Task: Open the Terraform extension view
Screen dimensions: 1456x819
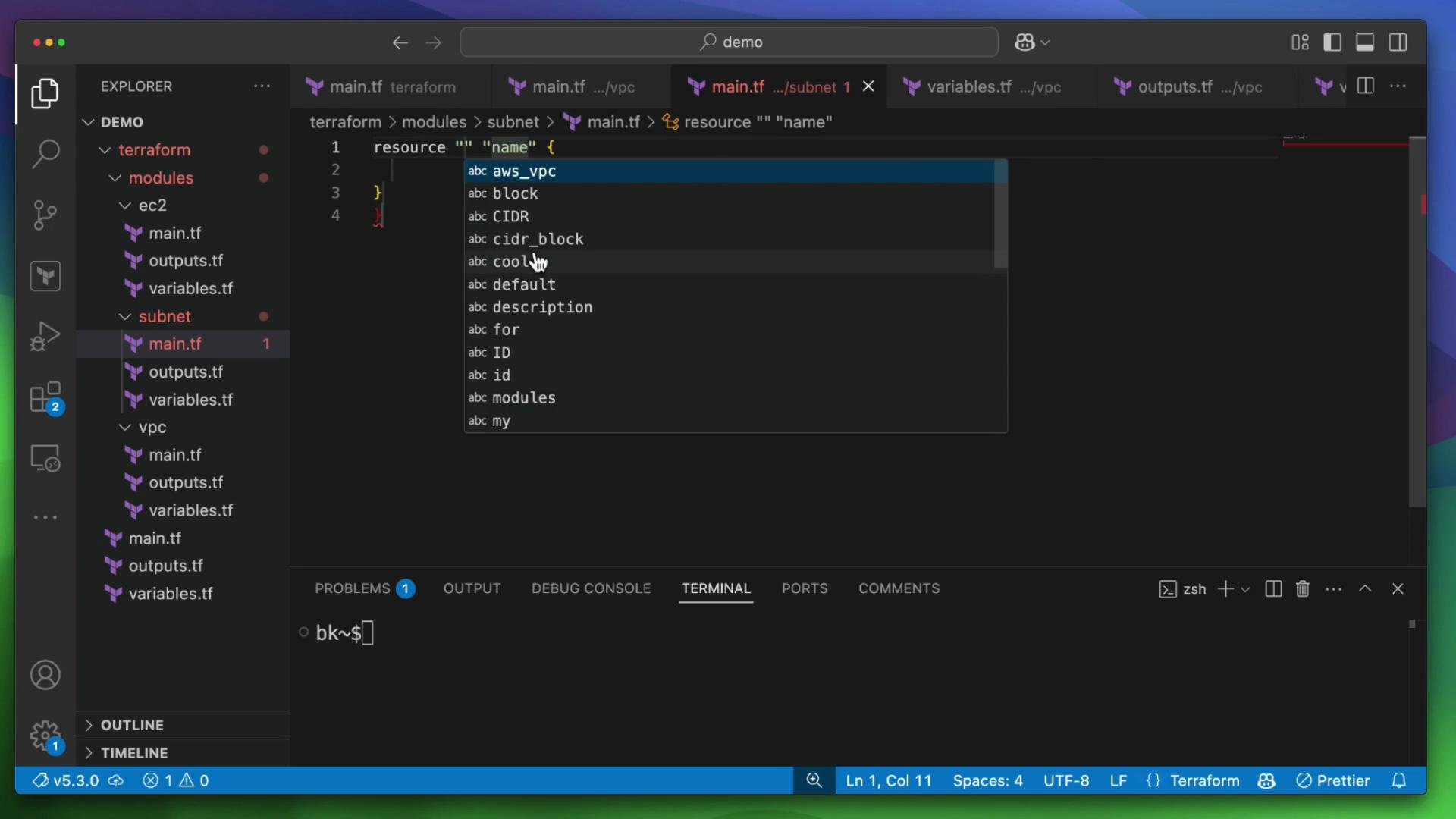Action: click(x=45, y=275)
